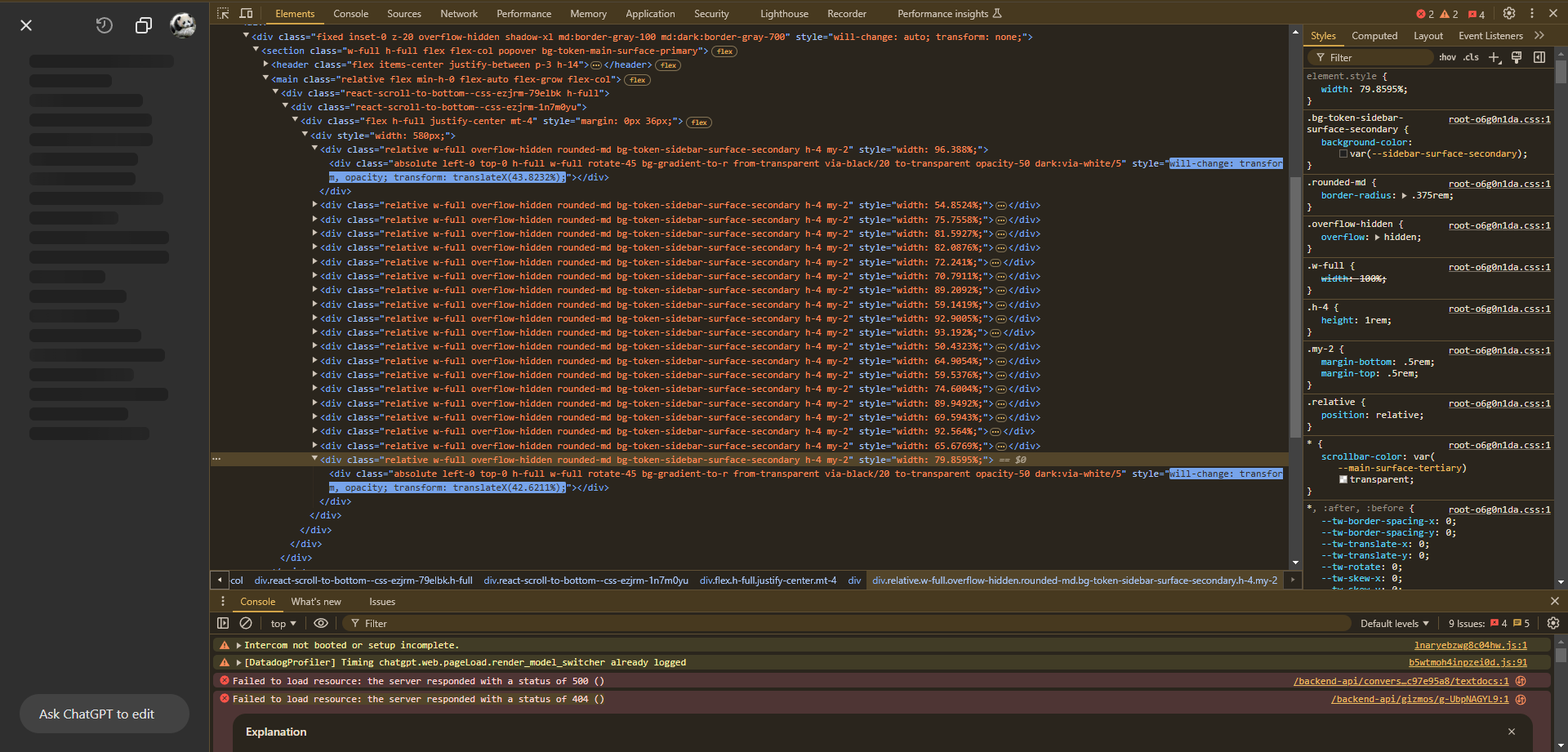Close the console drawer
The height and width of the screenshot is (752, 1568).
click(x=1554, y=601)
